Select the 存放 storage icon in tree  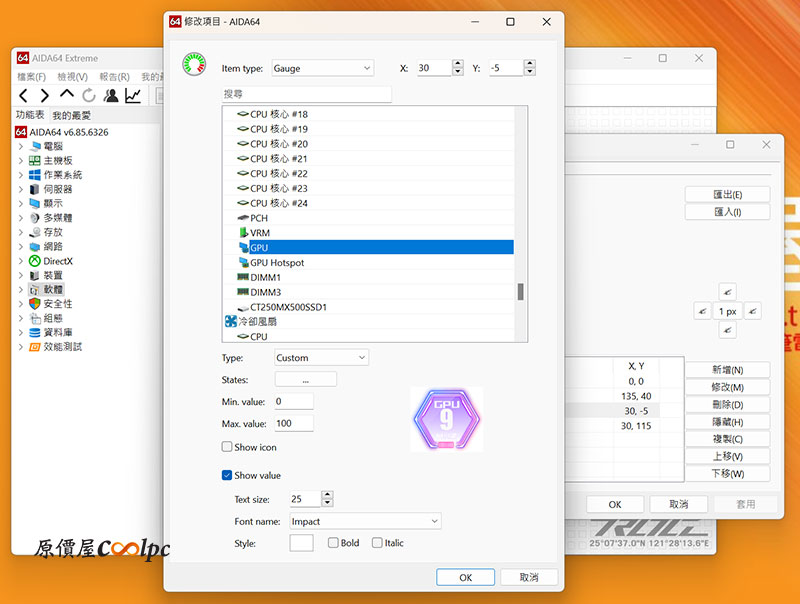[35, 232]
